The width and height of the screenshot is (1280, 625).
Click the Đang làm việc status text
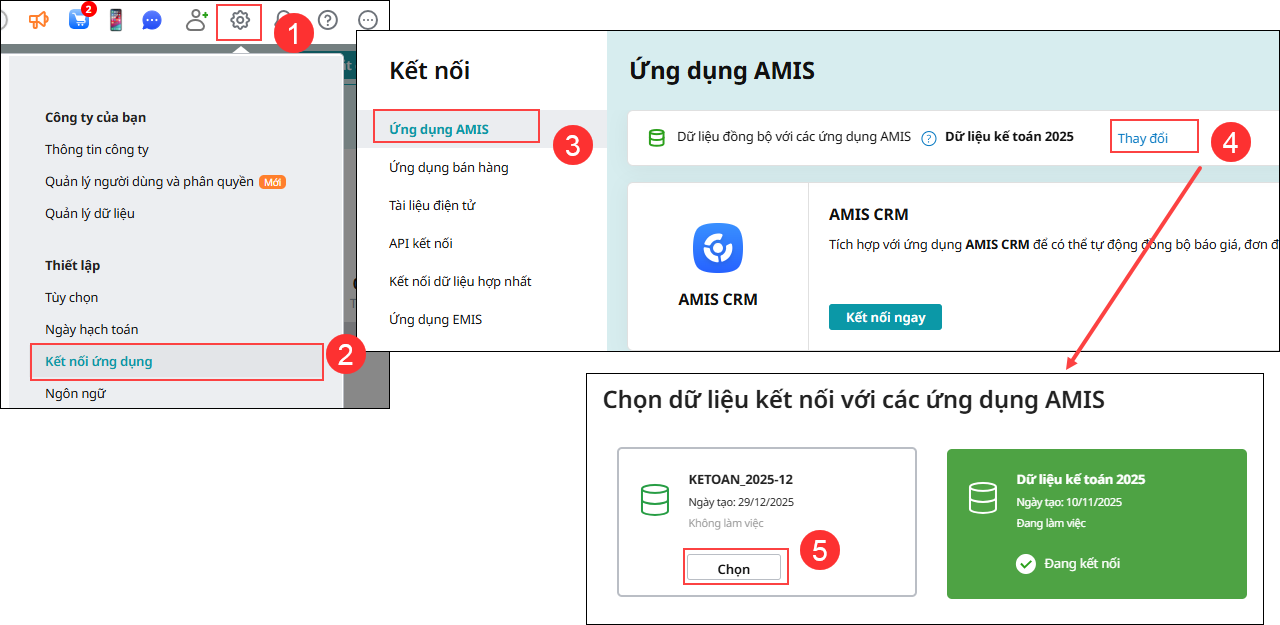(1051, 523)
